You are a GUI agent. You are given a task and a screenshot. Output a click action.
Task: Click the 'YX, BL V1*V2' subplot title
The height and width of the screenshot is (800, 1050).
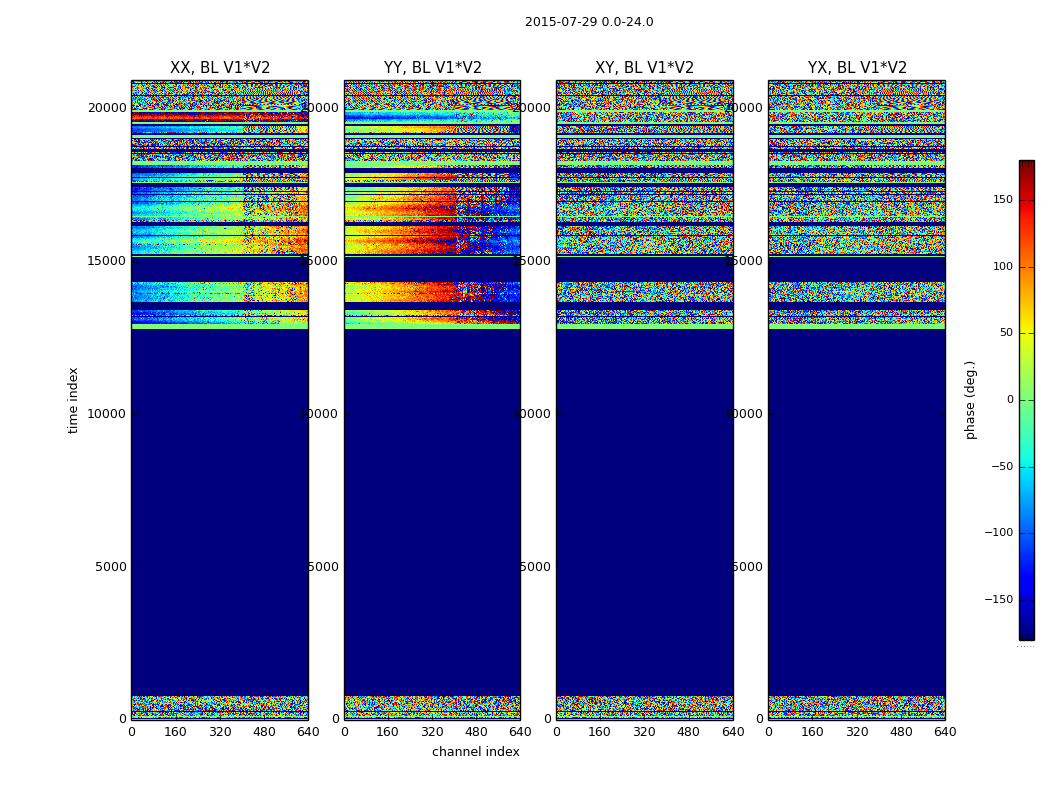click(x=857, y=68)
